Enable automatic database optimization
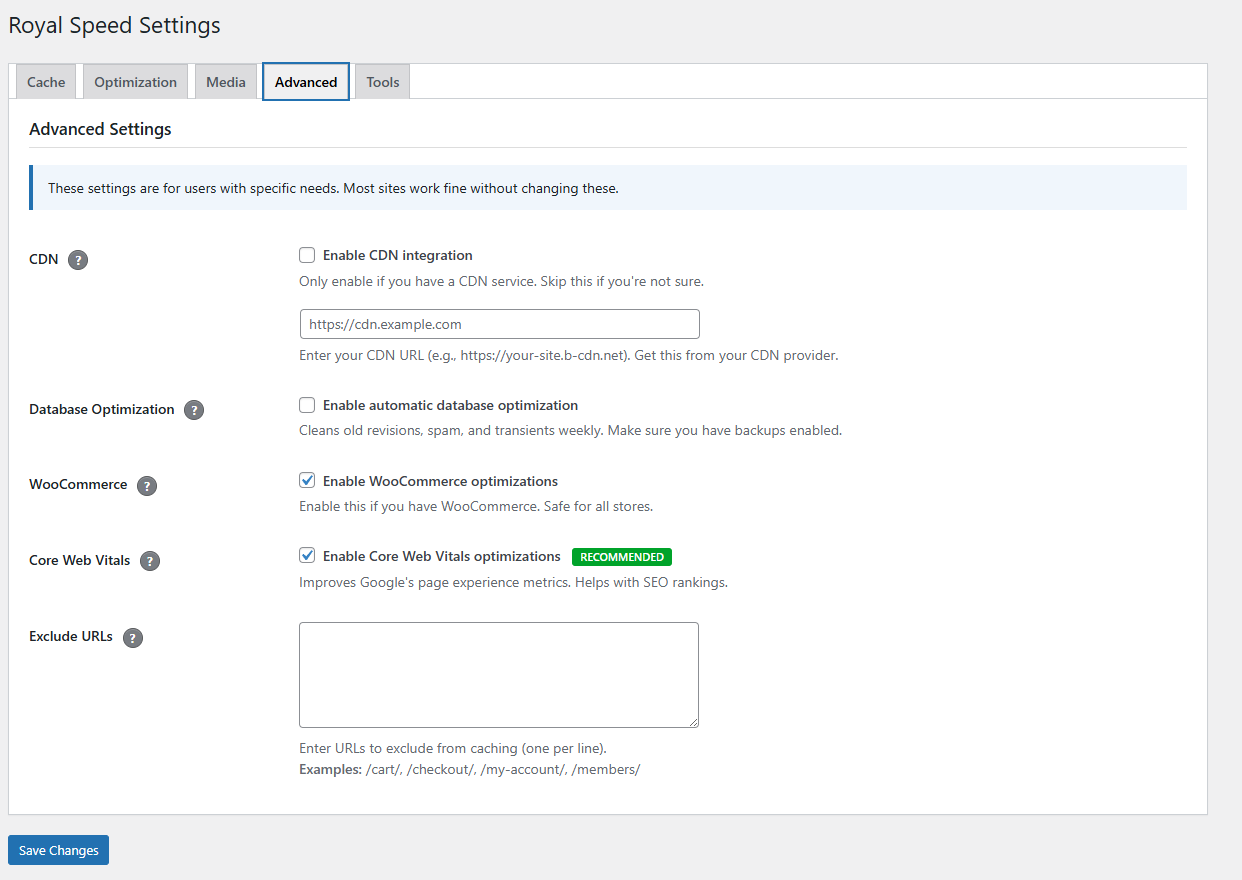Viewport: 1242px width, 880px height. tap(307, 404)
